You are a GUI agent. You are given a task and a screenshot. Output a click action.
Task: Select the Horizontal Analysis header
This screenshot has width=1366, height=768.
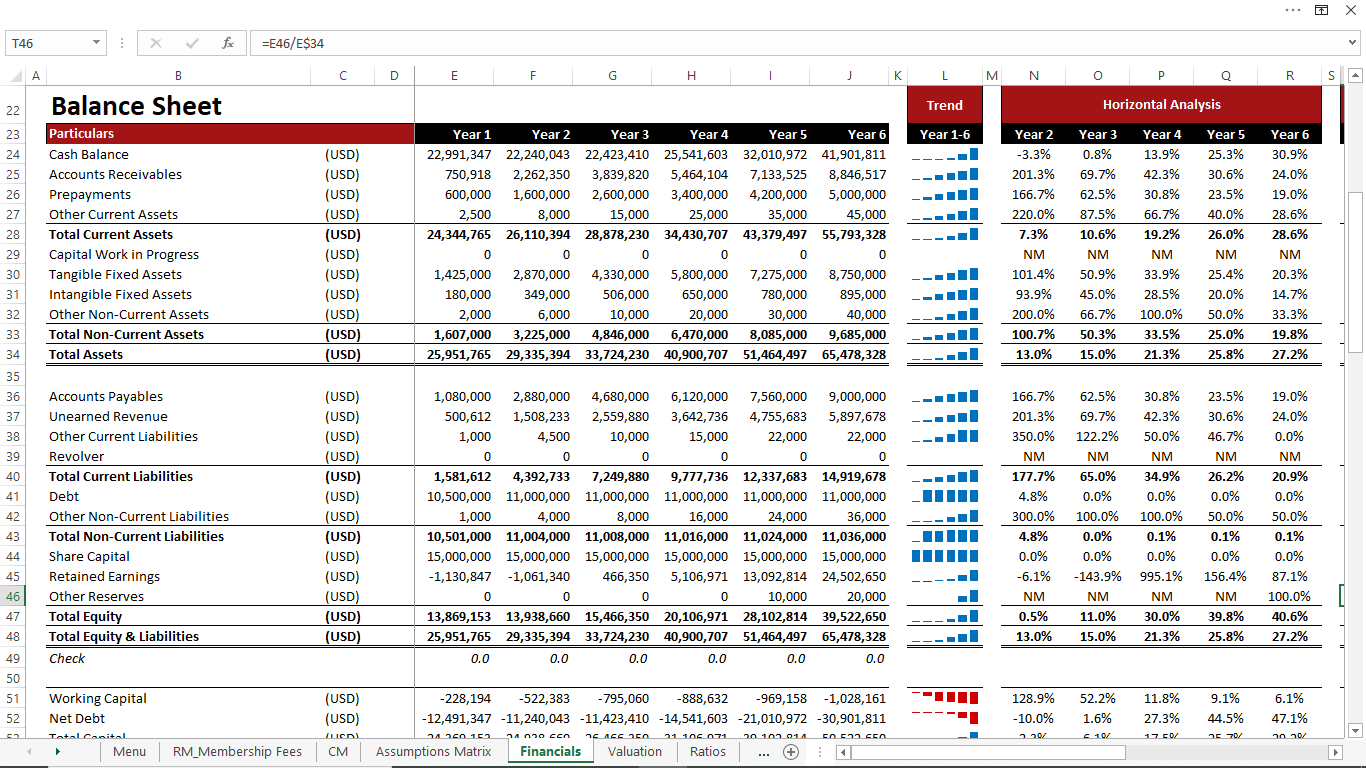pos(1161,104)
